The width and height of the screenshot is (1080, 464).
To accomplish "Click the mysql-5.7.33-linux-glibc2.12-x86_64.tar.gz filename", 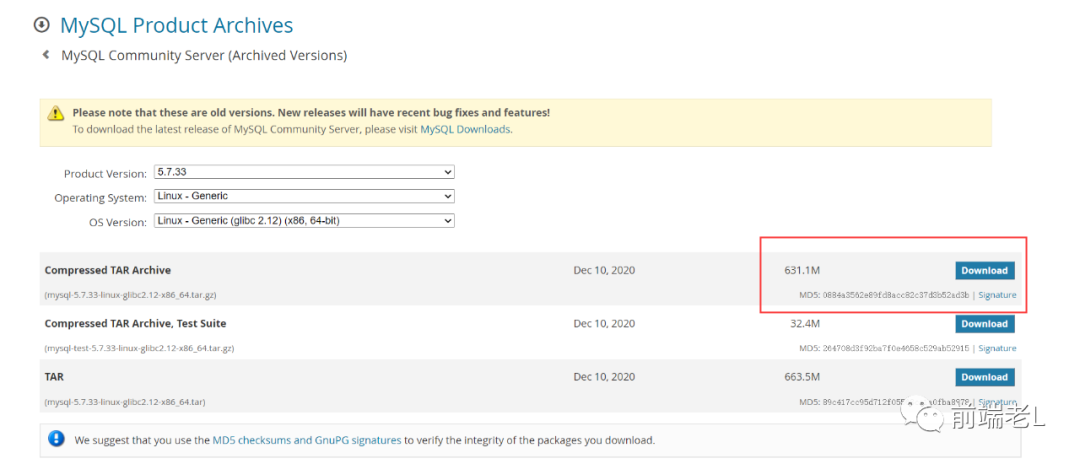I will coord(130,295).
